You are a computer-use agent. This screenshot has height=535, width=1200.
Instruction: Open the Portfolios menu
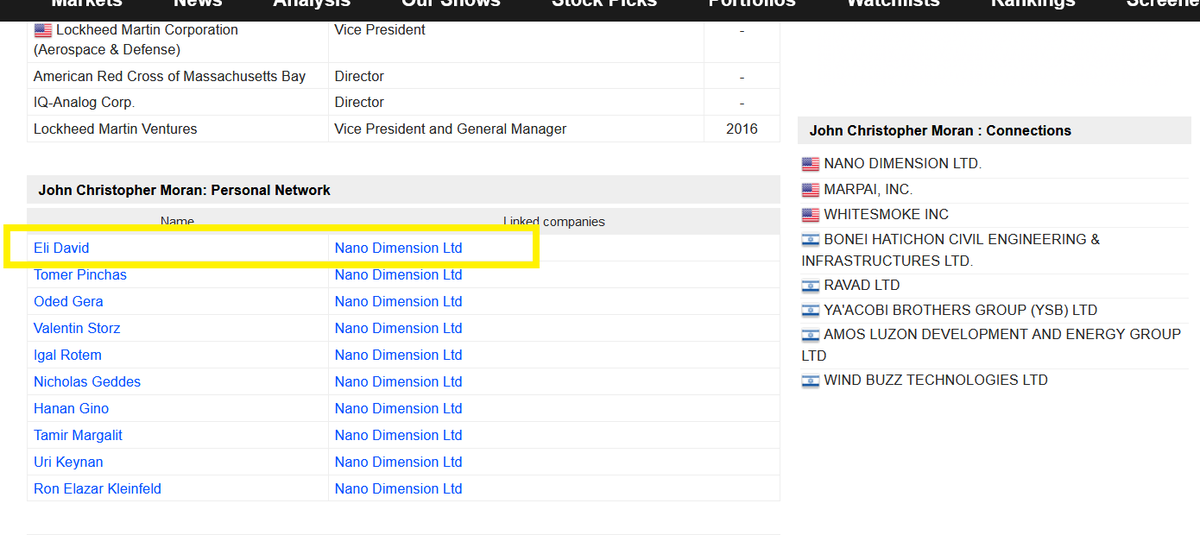[x=752, y=4]
